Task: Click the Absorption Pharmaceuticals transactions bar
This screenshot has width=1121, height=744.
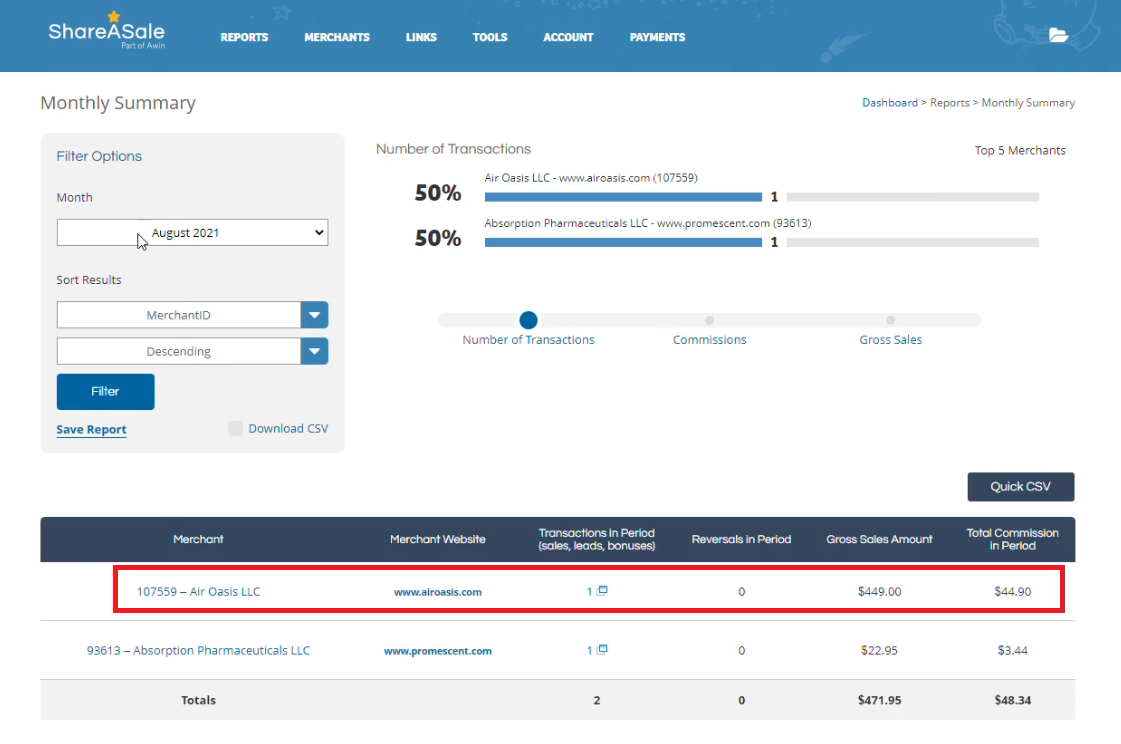Action: pos(623,243)
